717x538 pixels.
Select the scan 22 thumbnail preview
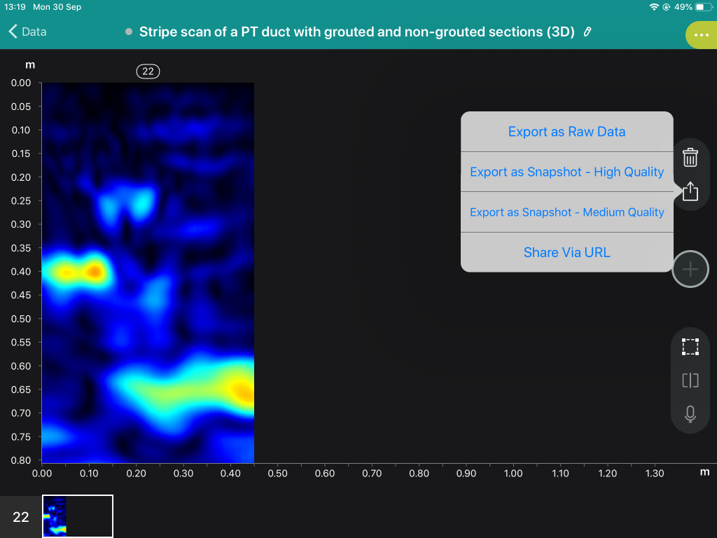coord(77,516)
